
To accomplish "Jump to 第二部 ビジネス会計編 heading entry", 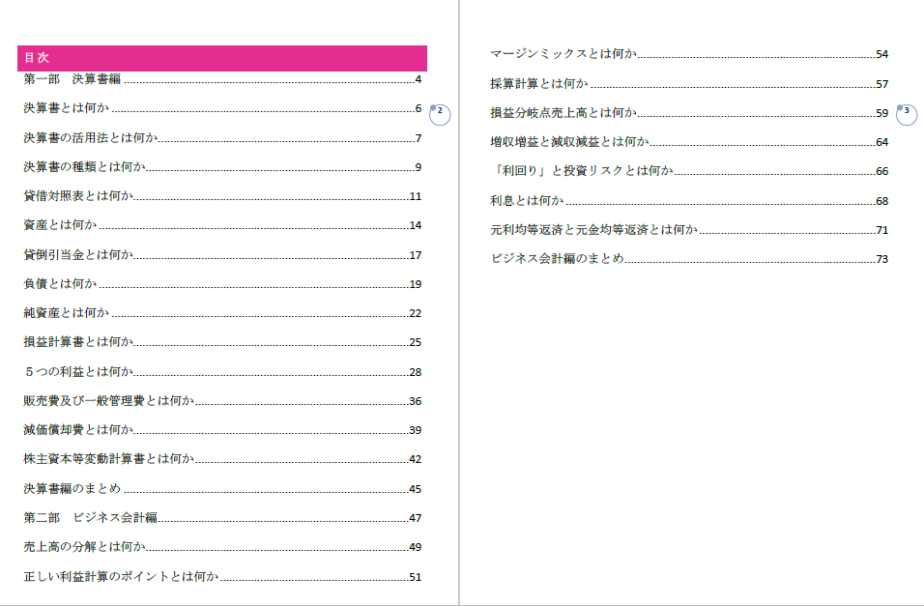I will [90, 518].
